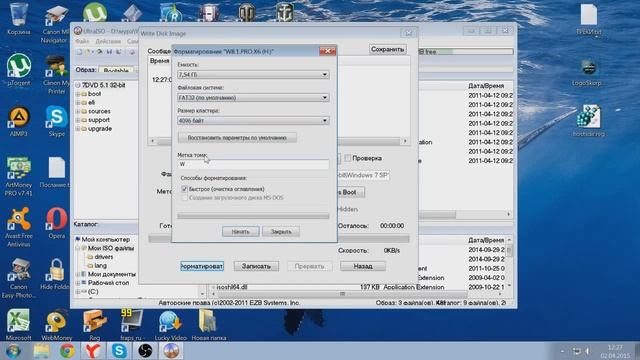The width and height of the screenshot is (640, 360).
Task: Click the Сохранить button
Action: pos(387,49)
